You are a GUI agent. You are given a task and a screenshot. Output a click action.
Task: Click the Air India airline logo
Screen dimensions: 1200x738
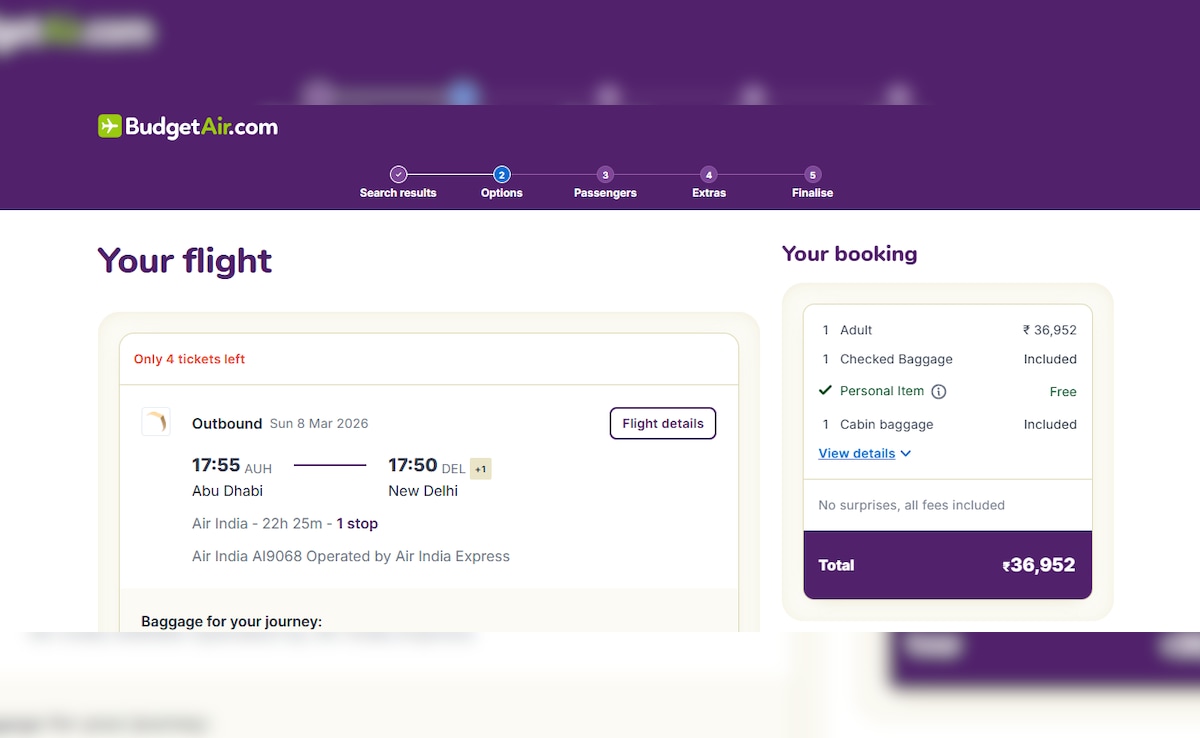156,422
